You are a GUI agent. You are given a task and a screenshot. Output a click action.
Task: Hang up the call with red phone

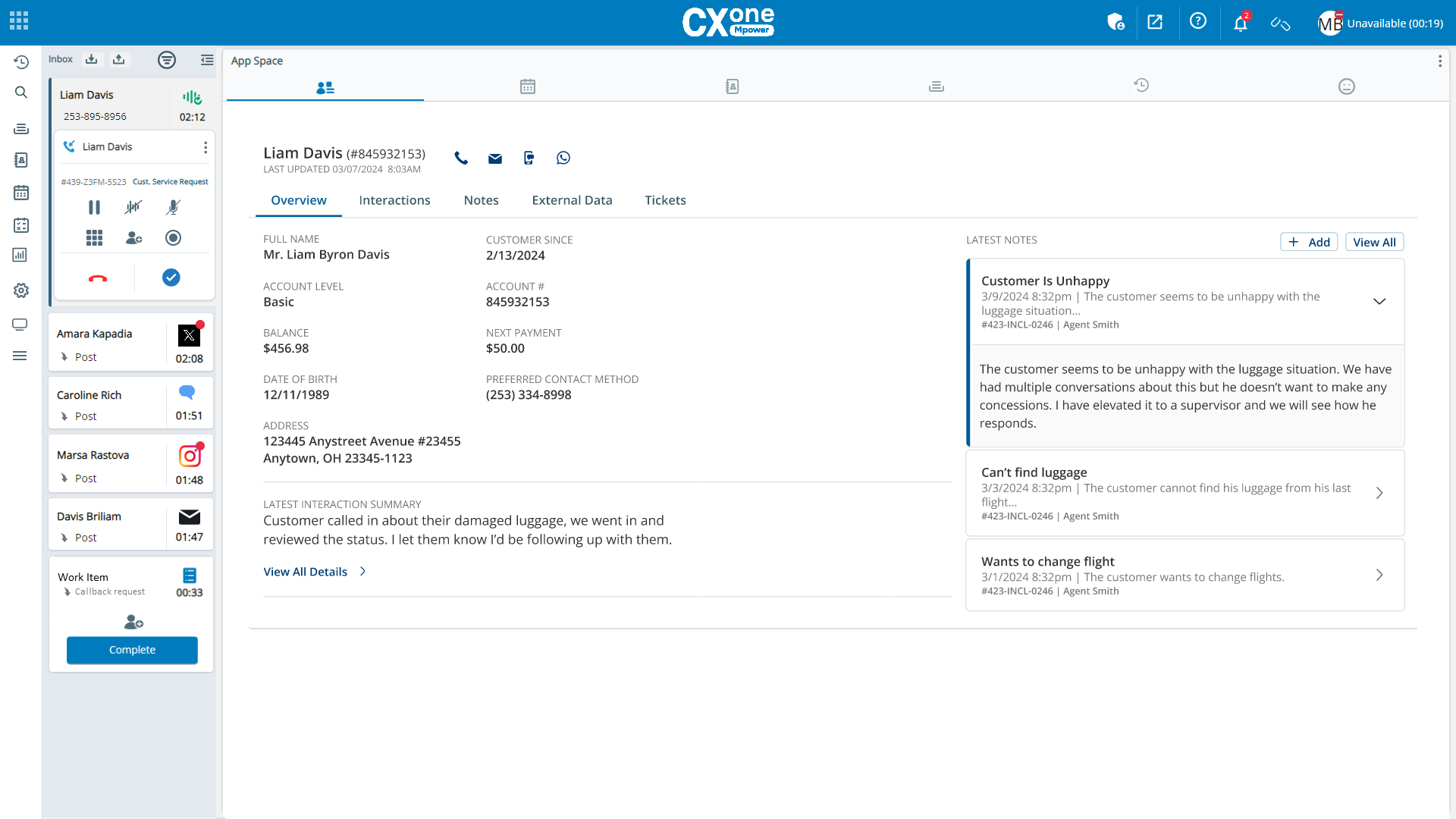coord(98,278)
